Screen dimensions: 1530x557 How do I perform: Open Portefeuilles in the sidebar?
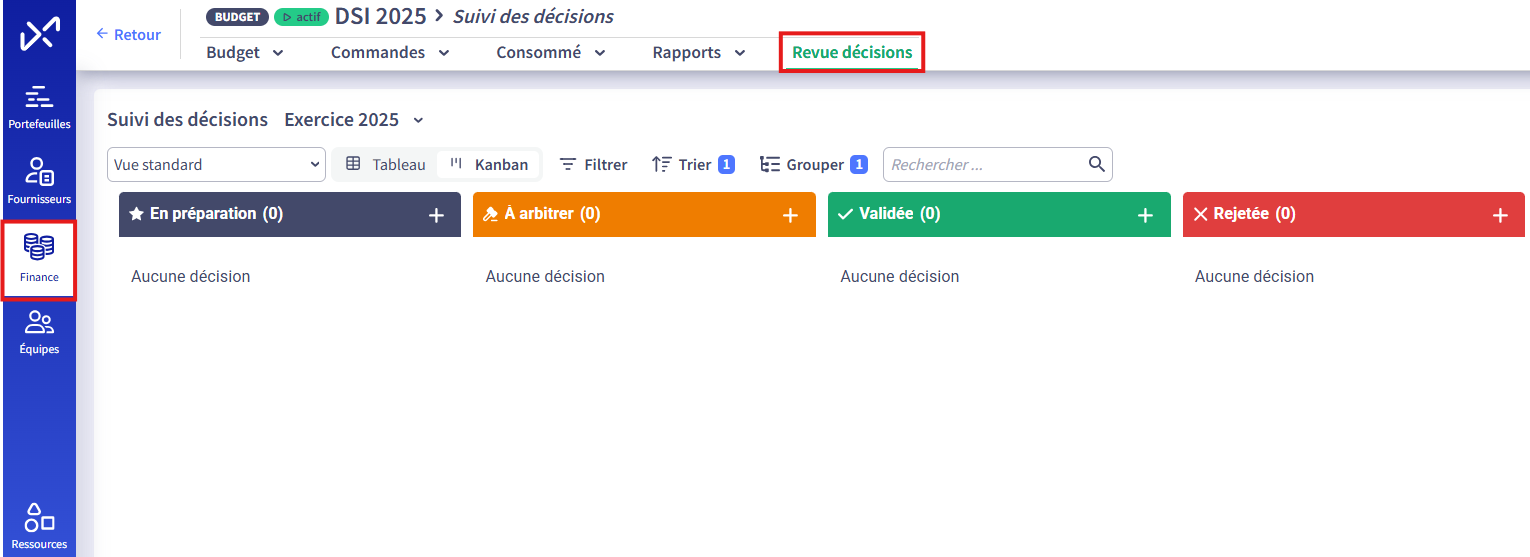click(x=39, y=107)
